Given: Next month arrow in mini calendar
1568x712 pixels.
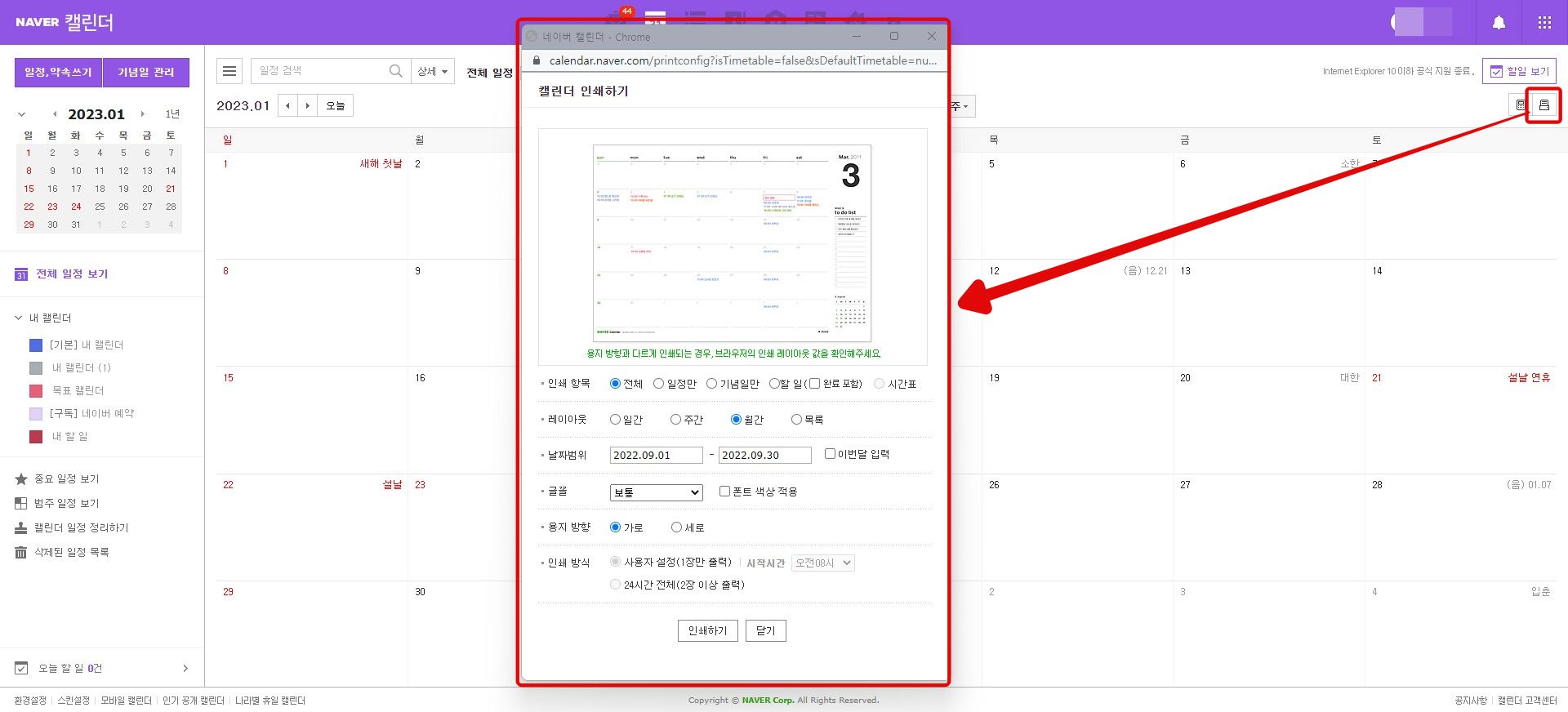Looking at the screenshot, I should click(143, 114).
